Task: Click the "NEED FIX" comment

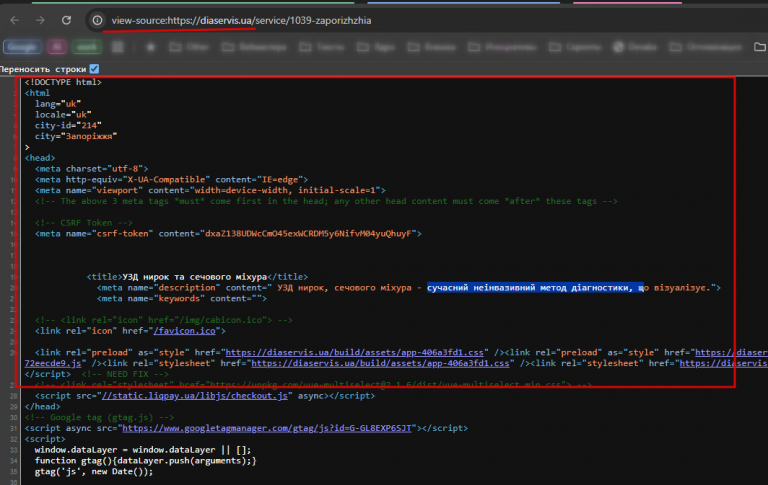Action: [125, 374]
